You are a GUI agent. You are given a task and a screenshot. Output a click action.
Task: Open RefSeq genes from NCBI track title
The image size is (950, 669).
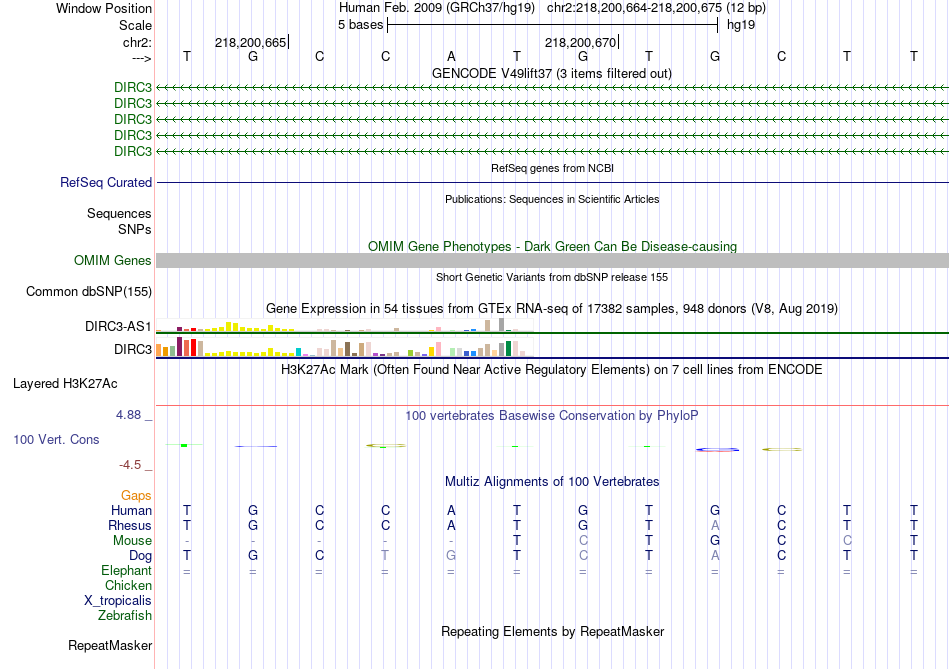coord(552,168)
